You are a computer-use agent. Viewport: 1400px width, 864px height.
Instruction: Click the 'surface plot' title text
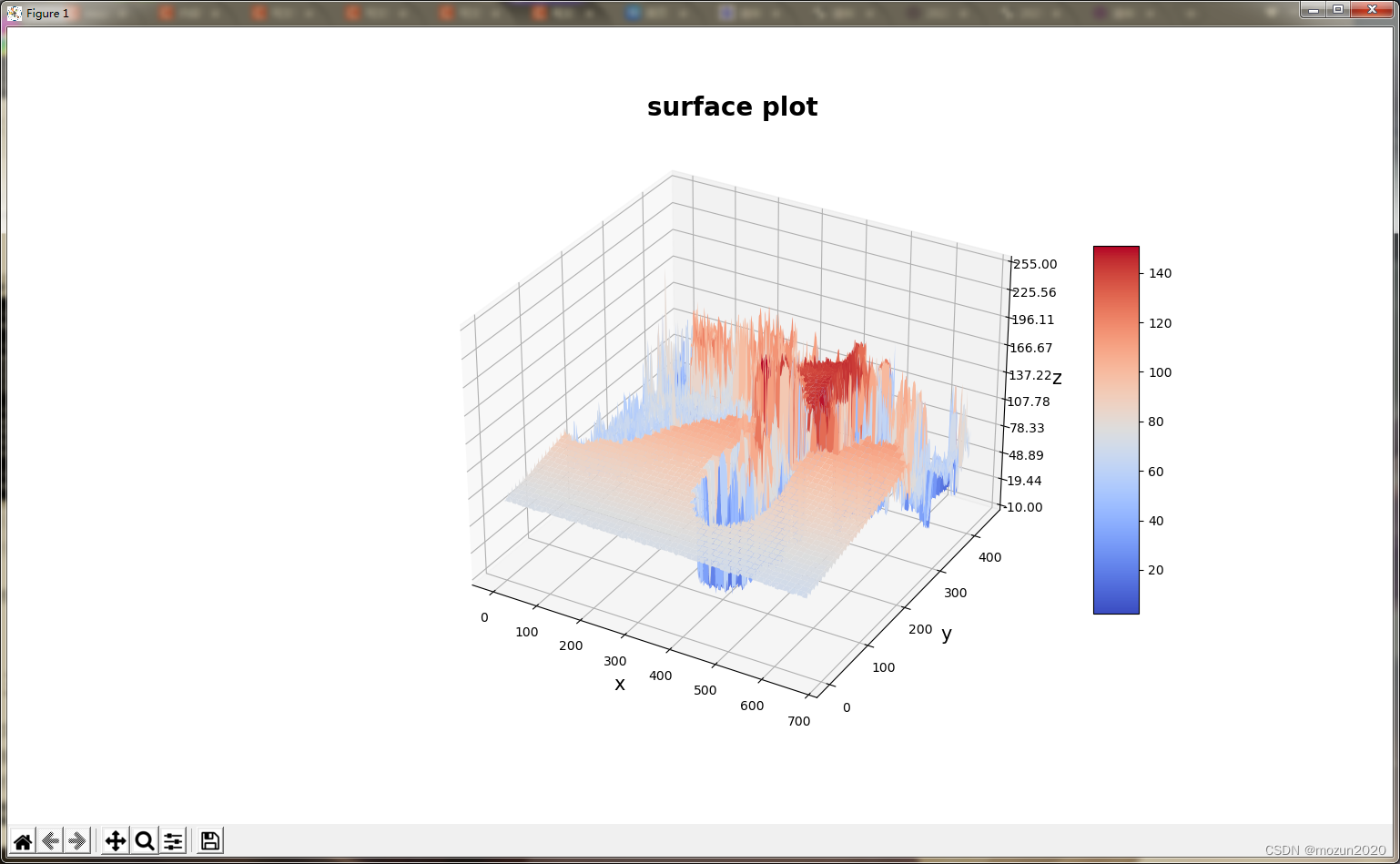click(x=732, y=107)
